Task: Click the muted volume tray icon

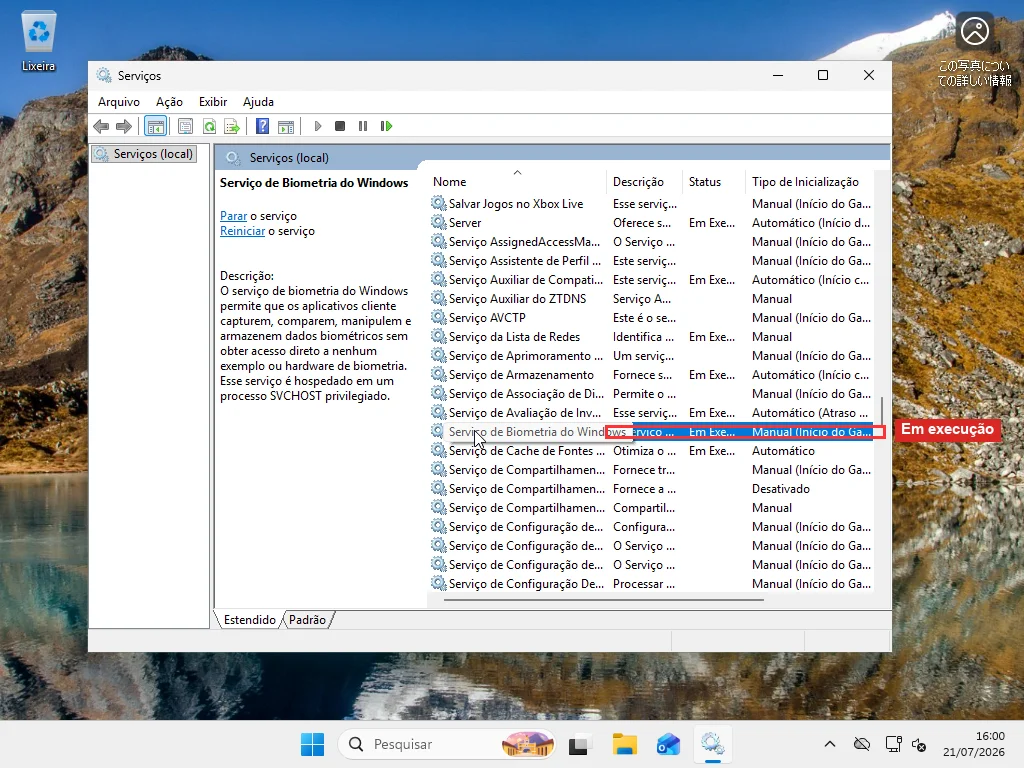Action: click(x=919, y=744)
